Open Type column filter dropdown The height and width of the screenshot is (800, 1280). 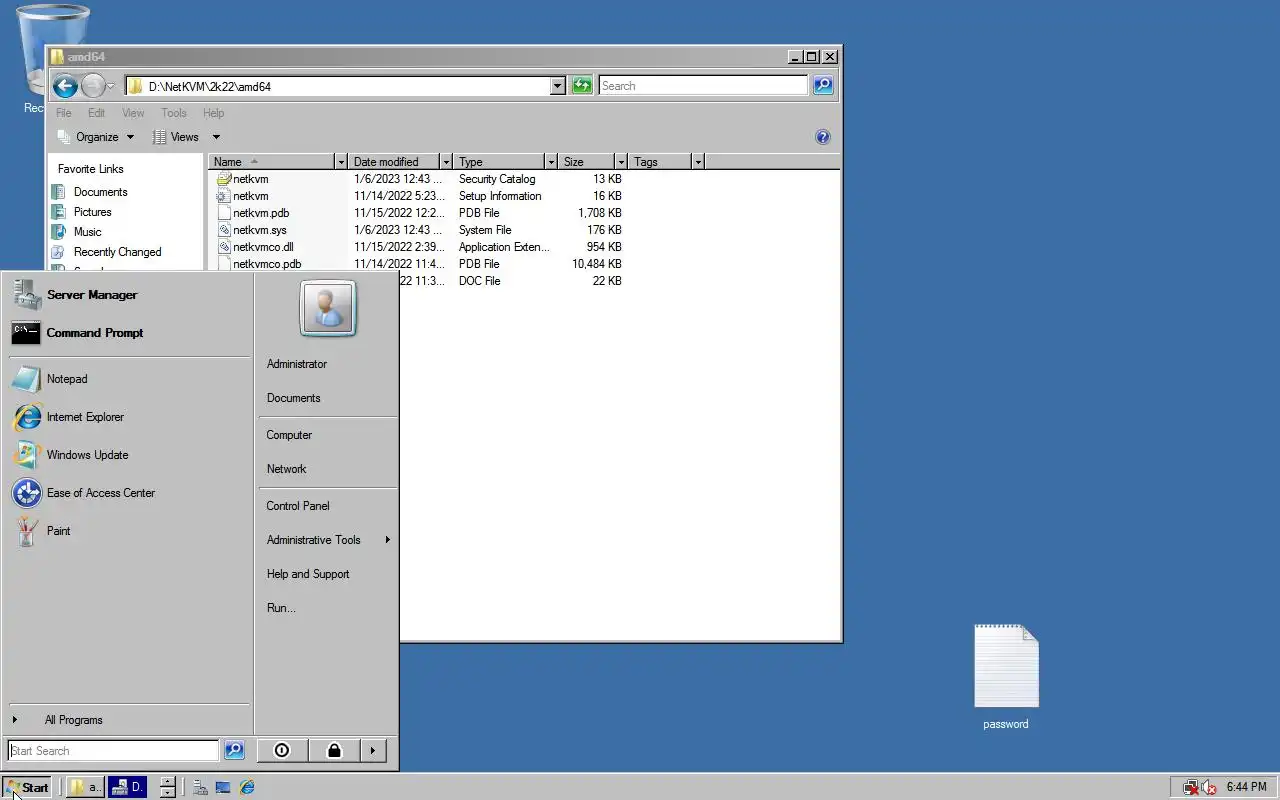pos(551,162)
